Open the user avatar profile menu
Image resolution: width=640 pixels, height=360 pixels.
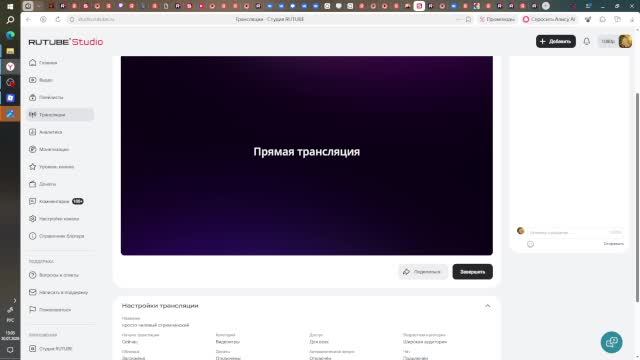(x=625, y=41)
